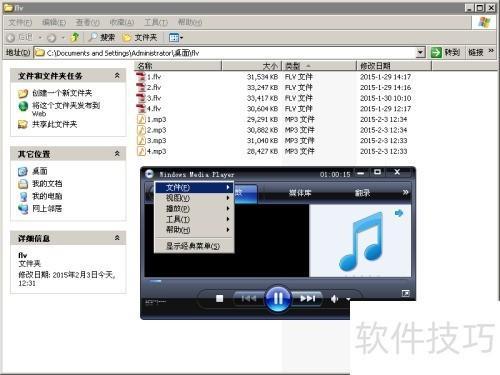Click the blue arrow above the music note
The width and height of the screenshot is (500, 375).
click(399, 213)
